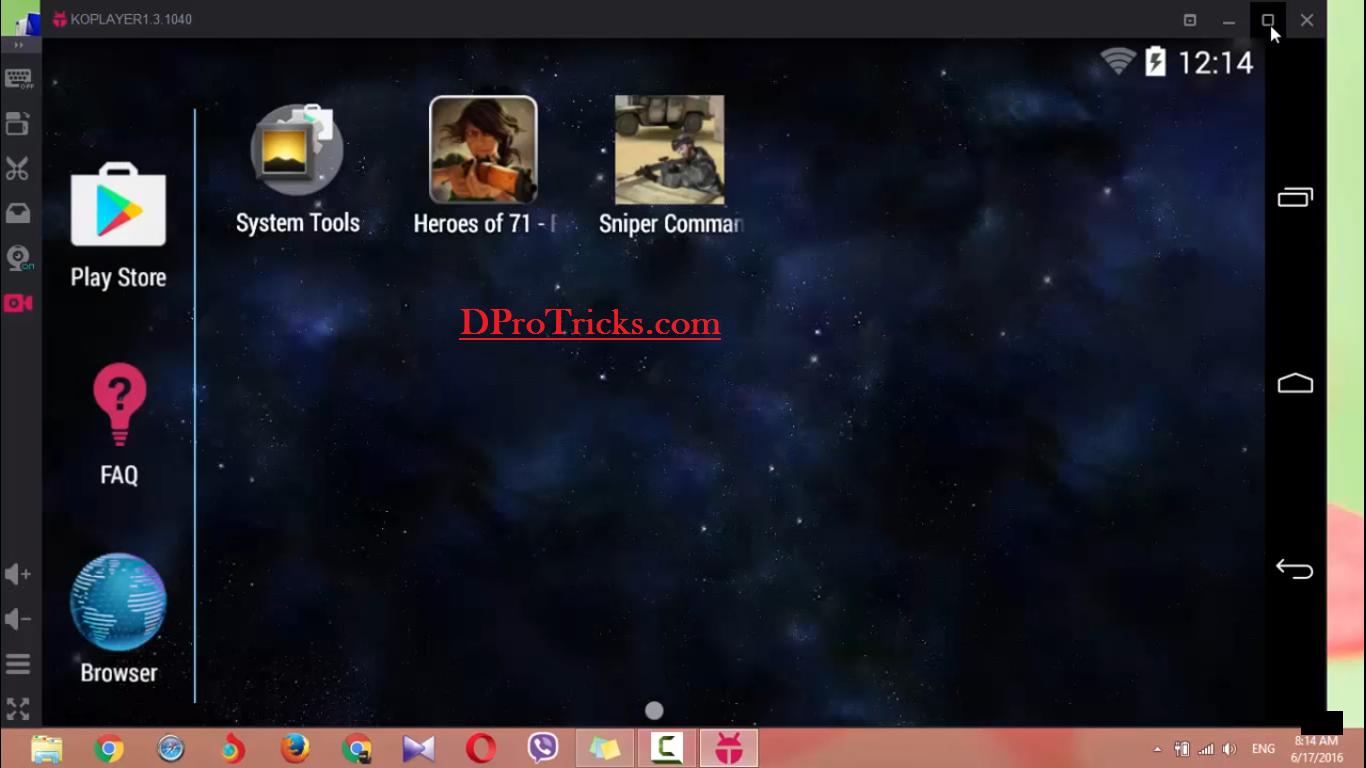1366x768 pixels.
Task: Open the Play Store app
Action: pos(118,226)
